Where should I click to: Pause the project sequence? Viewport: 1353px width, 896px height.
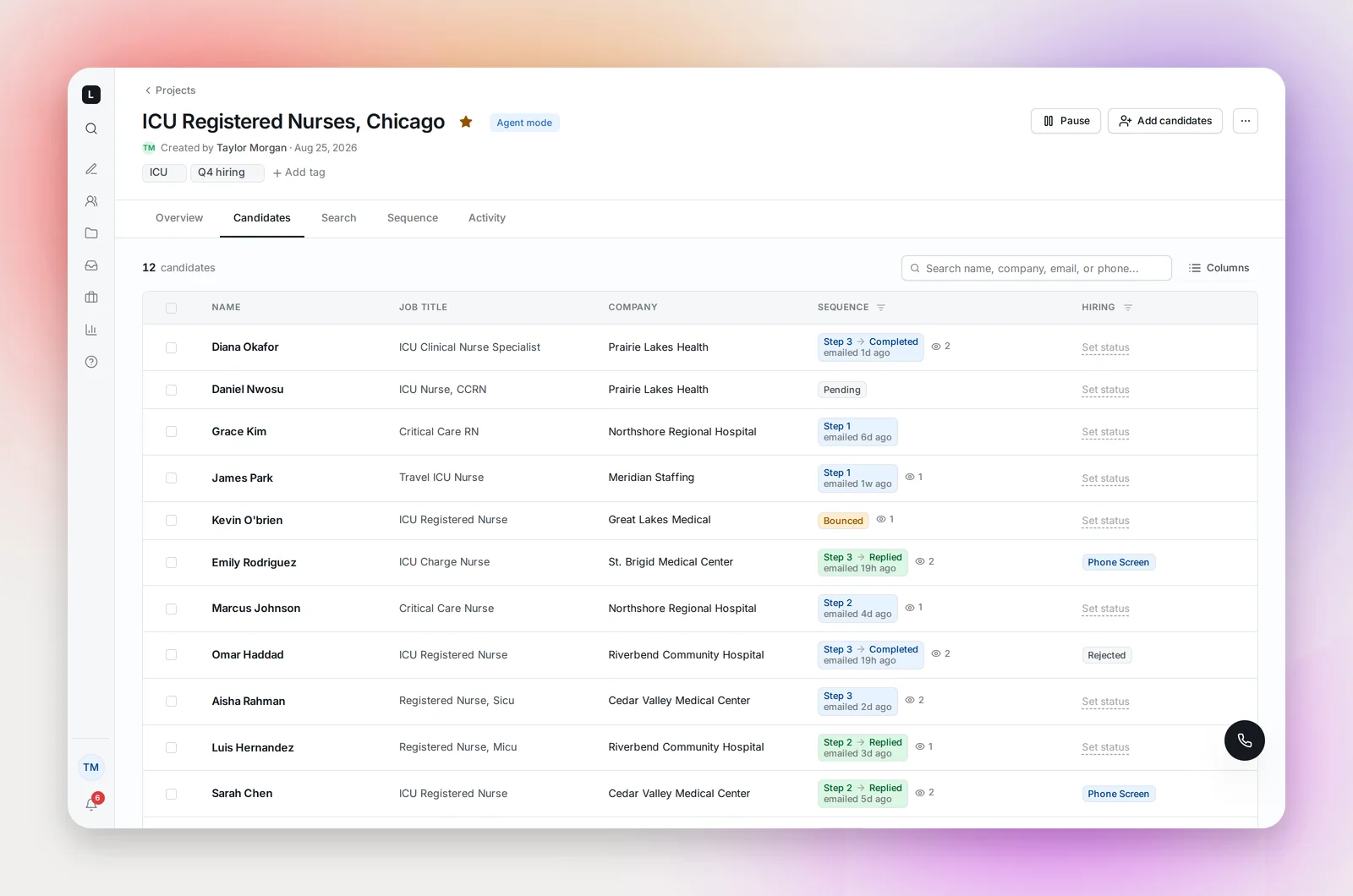1065,121
